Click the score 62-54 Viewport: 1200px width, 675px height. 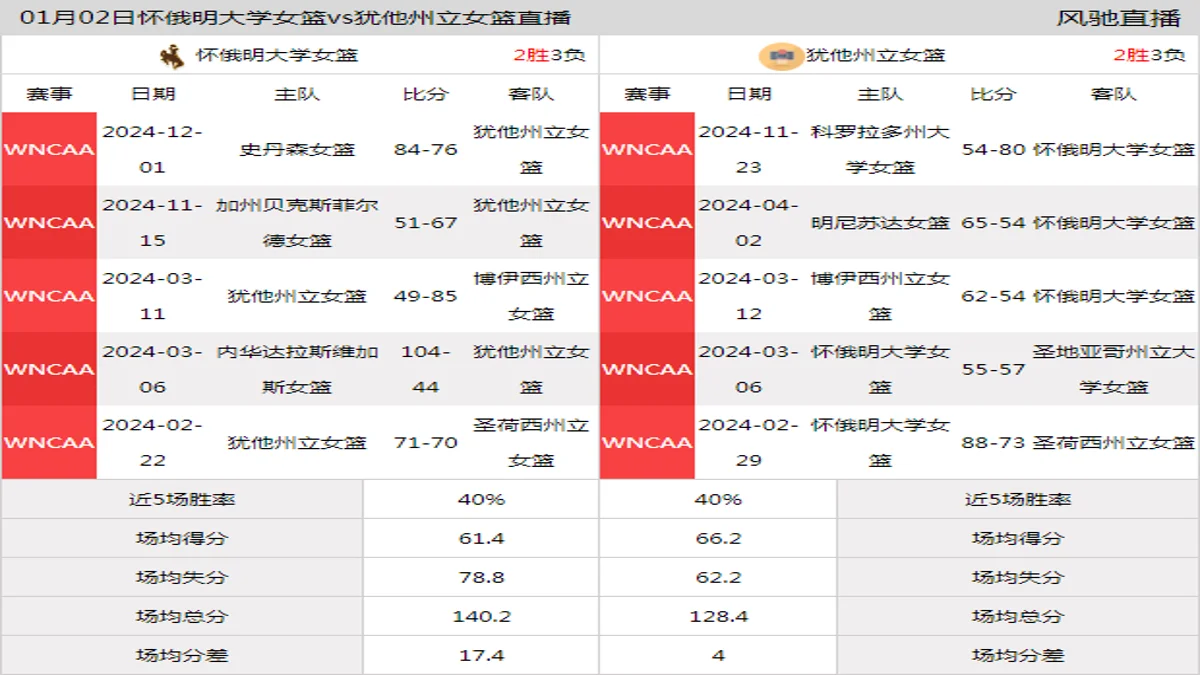993,295
